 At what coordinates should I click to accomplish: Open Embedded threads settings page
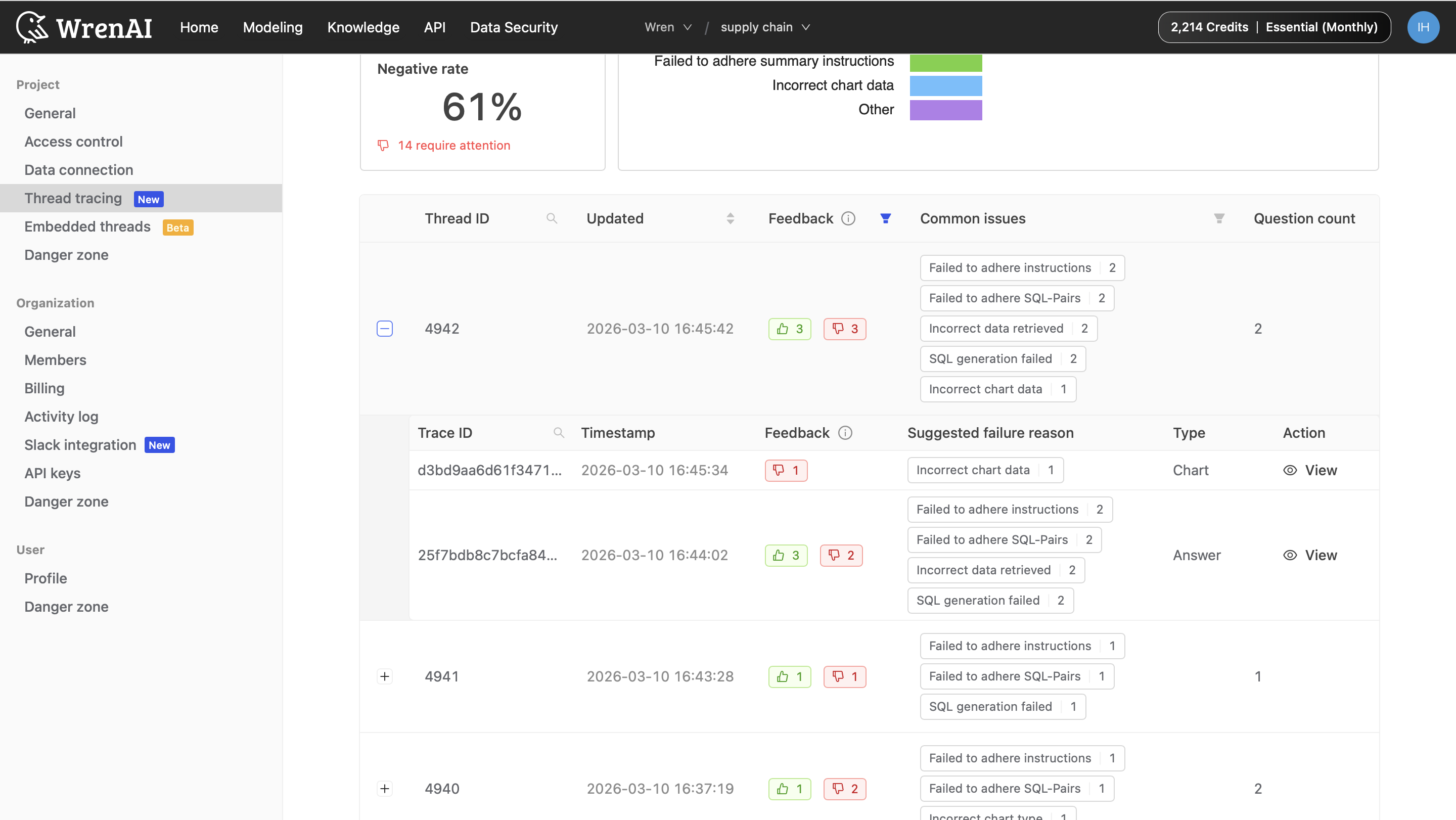tap(87, 226)
